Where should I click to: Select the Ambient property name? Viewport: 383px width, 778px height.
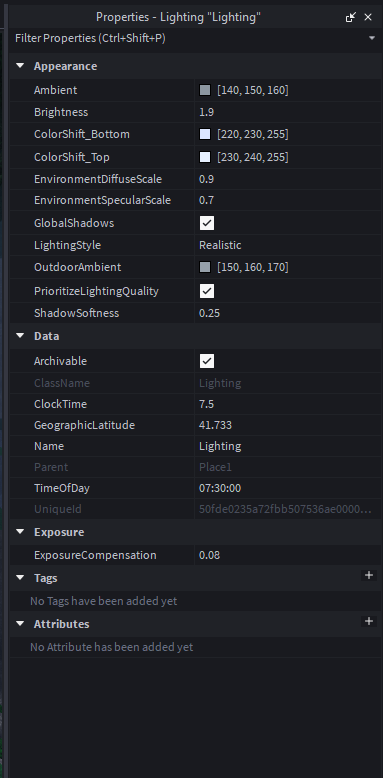pos(56,90)
